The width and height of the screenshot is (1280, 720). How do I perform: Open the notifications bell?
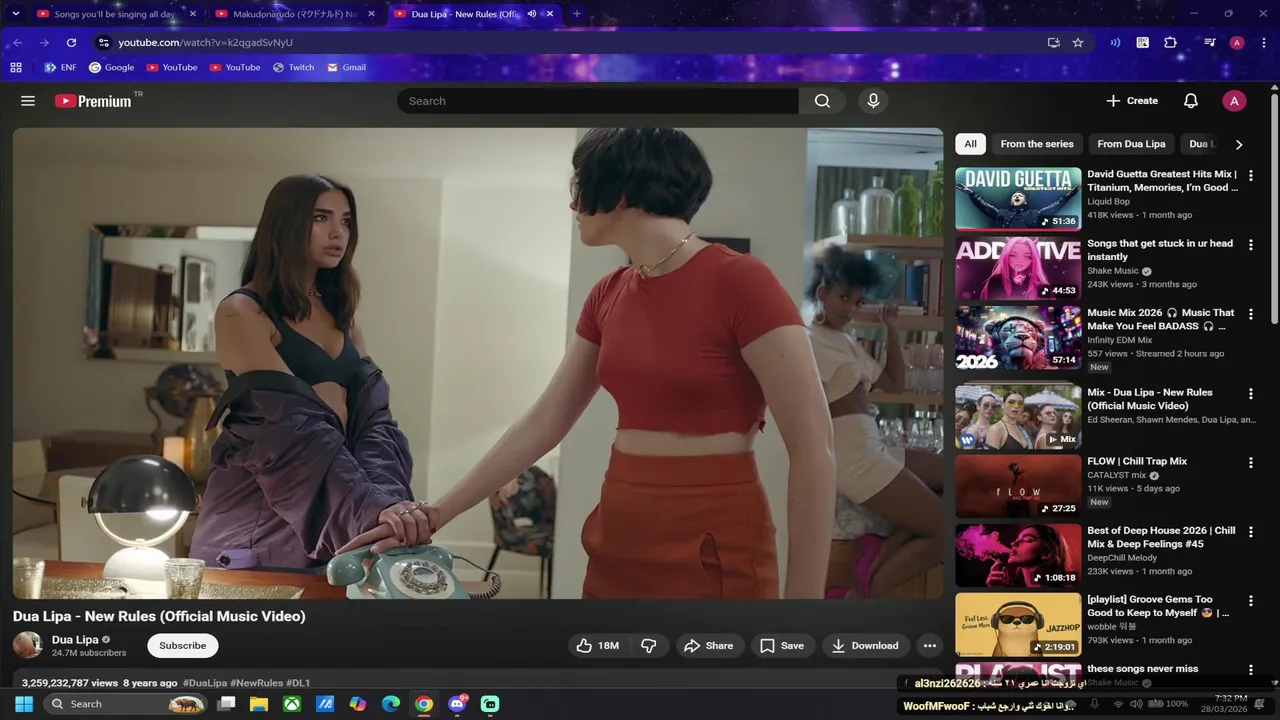point(1191,101)
